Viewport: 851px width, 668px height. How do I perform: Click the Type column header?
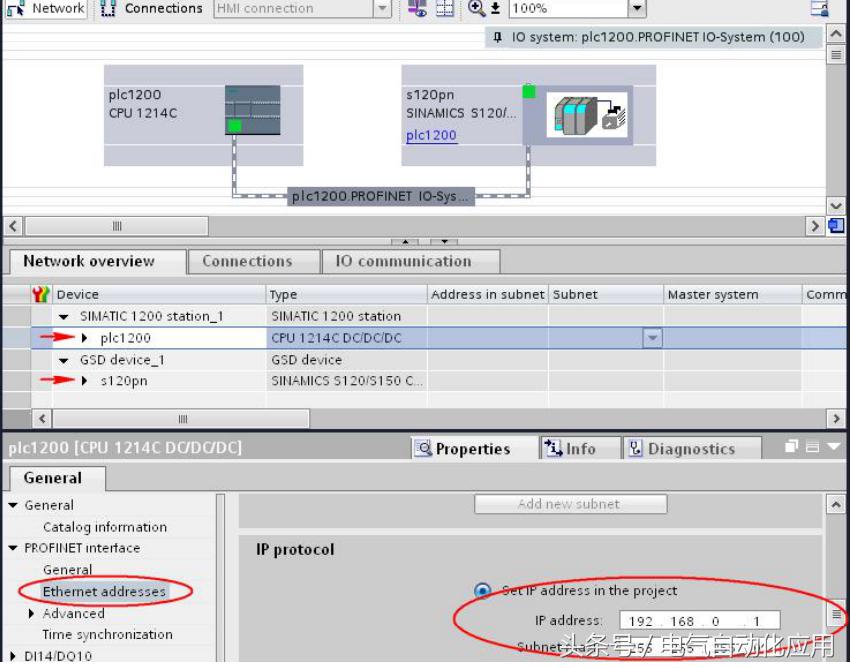click(346, 295)
